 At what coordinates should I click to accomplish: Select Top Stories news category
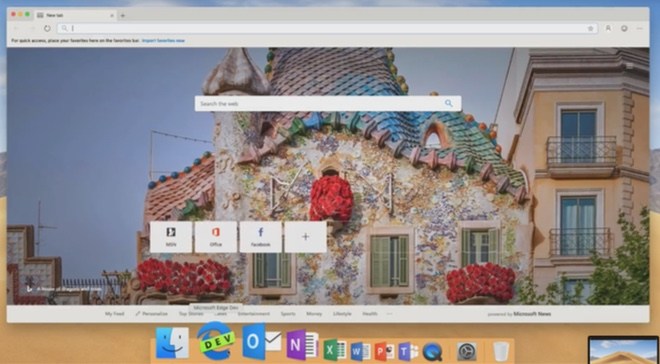tap(191, 314)
